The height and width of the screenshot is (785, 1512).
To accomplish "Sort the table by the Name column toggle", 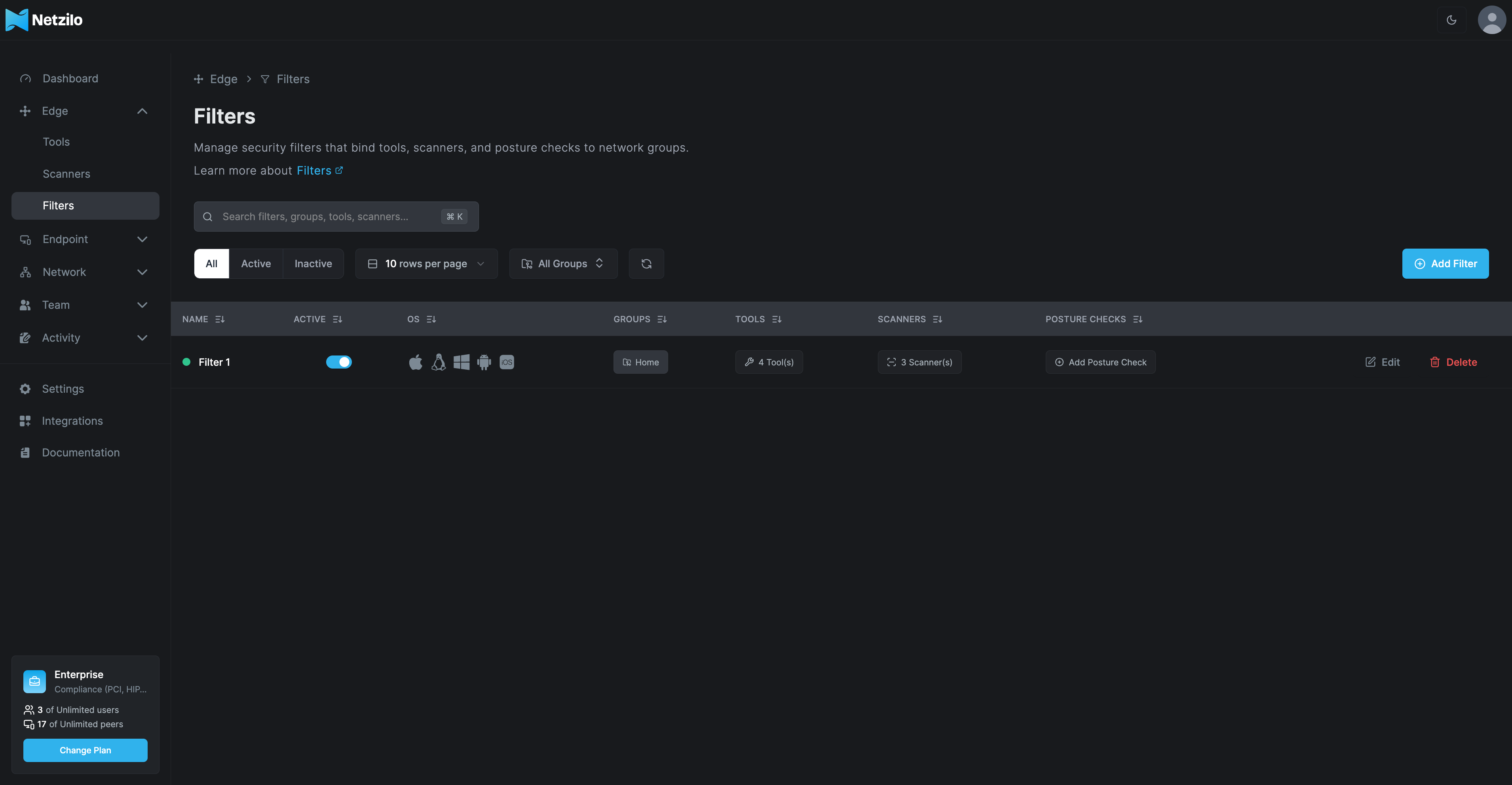I will tap(220, 319).
